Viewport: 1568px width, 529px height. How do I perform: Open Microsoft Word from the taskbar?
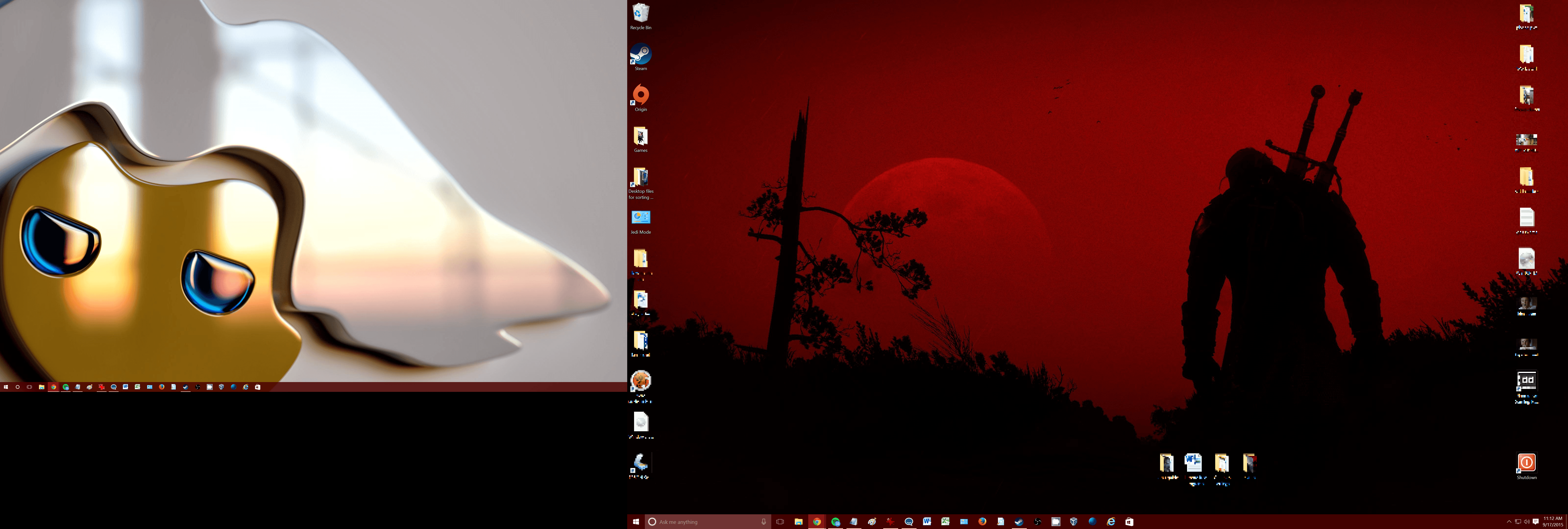928,522
